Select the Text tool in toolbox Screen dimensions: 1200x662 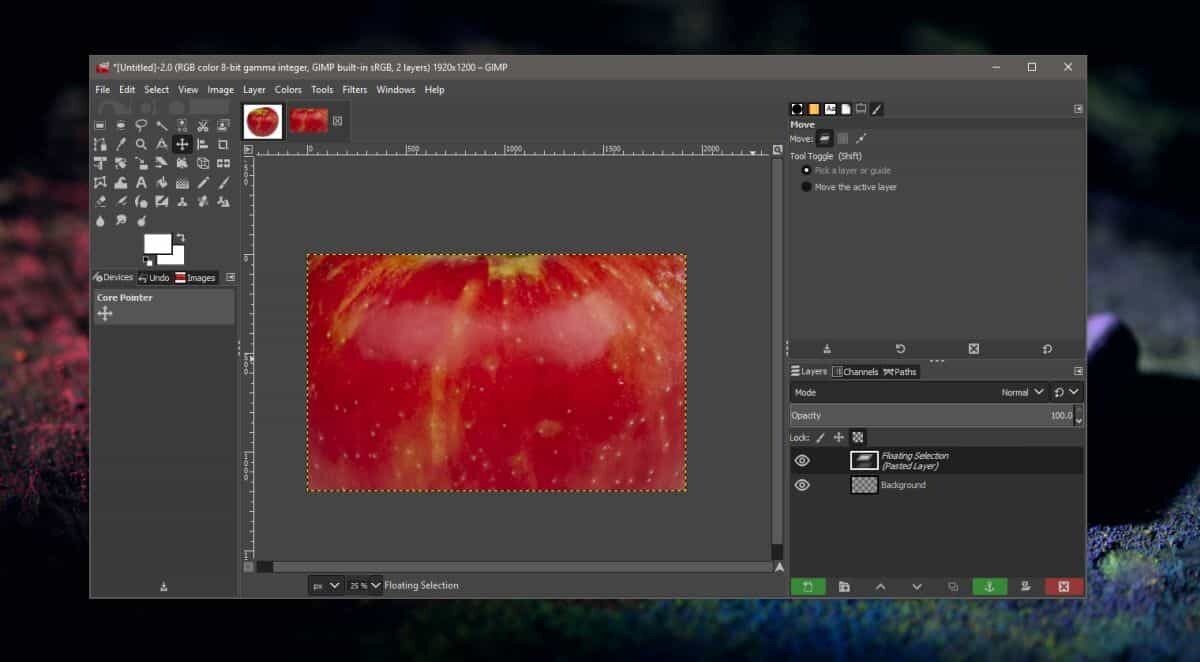[141, 183]
